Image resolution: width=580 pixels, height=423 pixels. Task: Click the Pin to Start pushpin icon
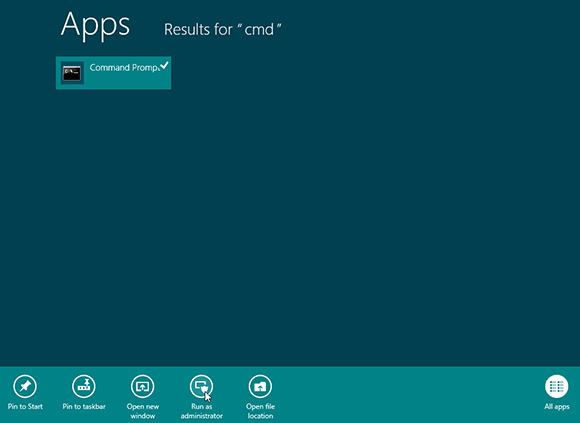click(x=25, y=386)
